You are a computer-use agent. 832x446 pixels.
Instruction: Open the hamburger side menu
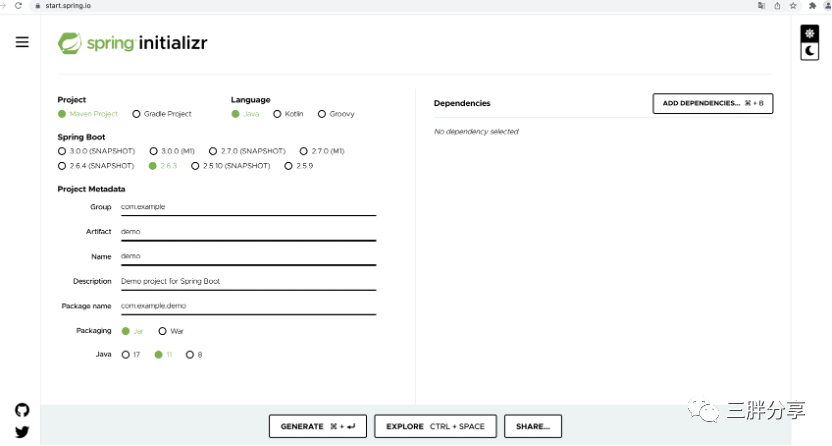[x=22, y=42]
